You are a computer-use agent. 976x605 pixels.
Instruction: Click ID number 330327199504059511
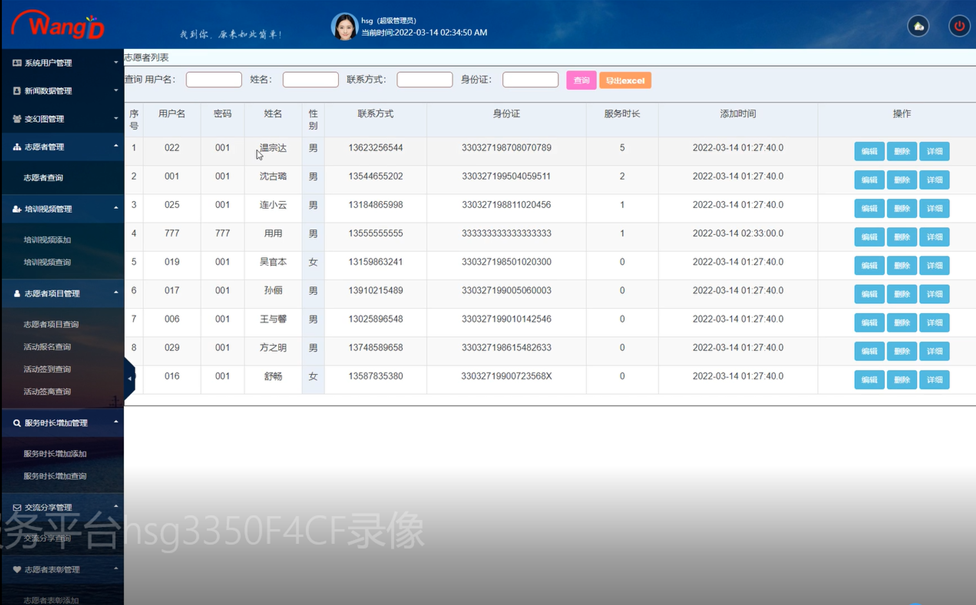click(506, 177)
